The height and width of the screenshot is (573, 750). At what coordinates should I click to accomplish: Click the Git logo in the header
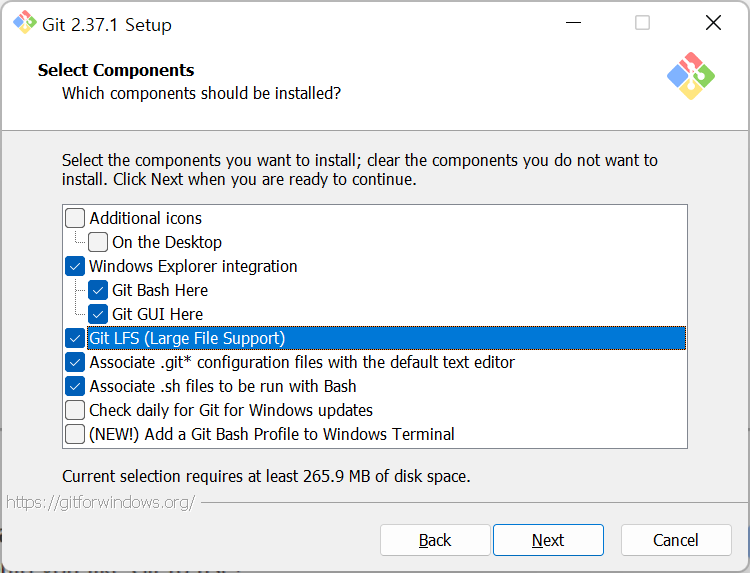tap(691, 76)
